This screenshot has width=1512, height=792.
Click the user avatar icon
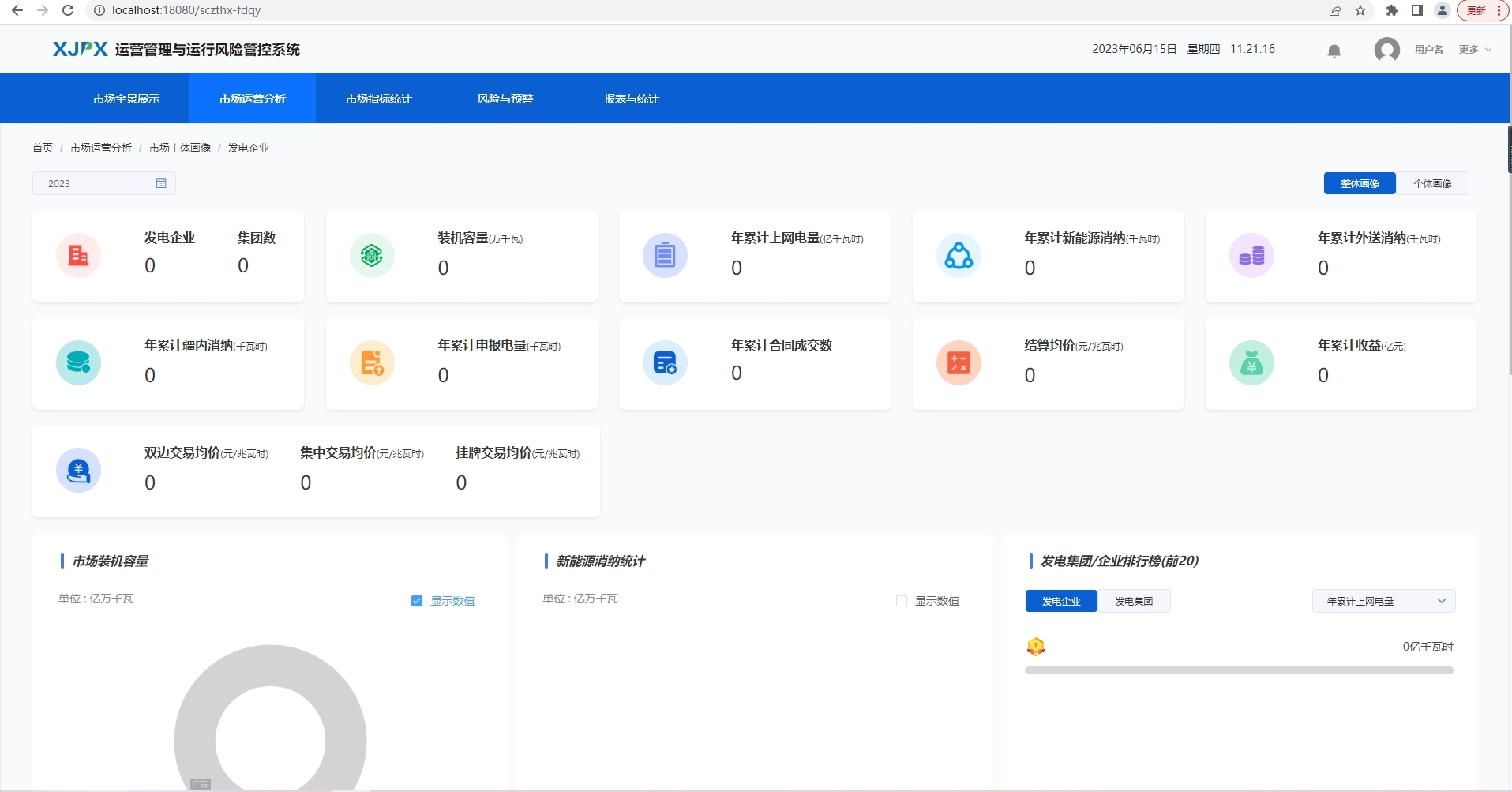point(1387,50)
